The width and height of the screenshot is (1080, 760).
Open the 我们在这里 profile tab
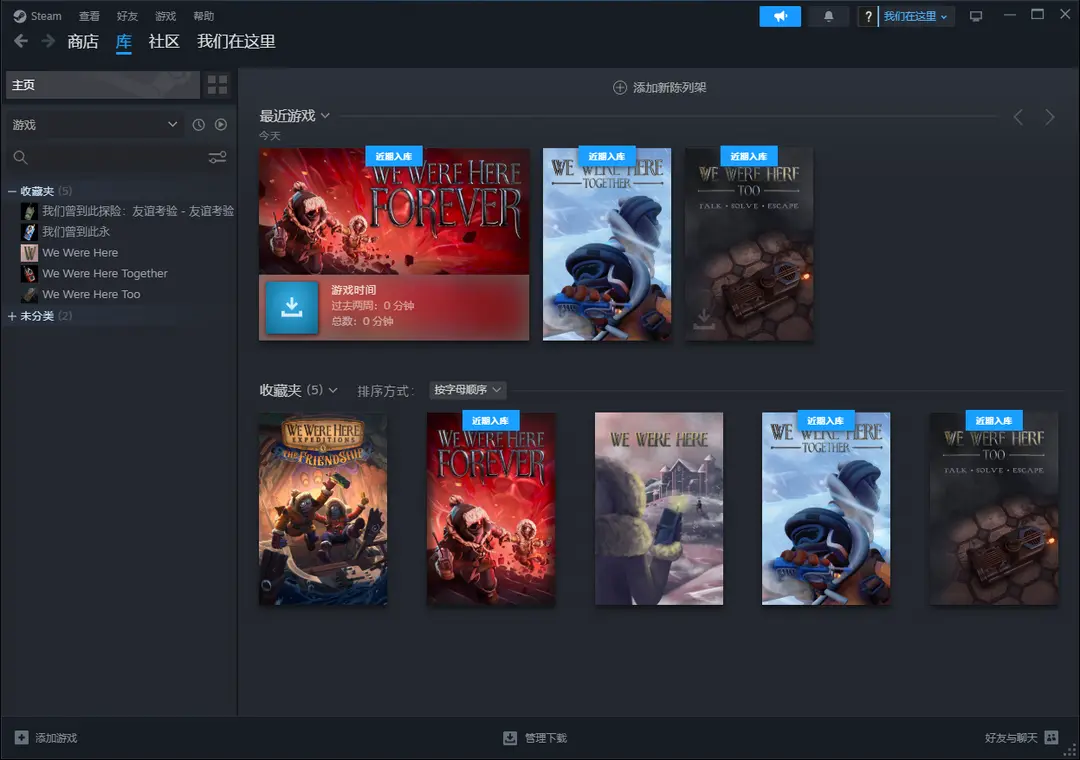236,41
